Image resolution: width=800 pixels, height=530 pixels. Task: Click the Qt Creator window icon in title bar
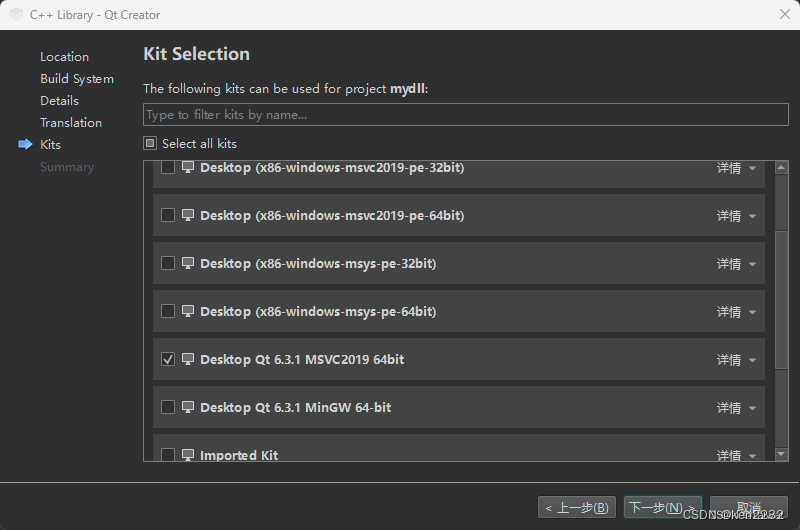[16, 14]
